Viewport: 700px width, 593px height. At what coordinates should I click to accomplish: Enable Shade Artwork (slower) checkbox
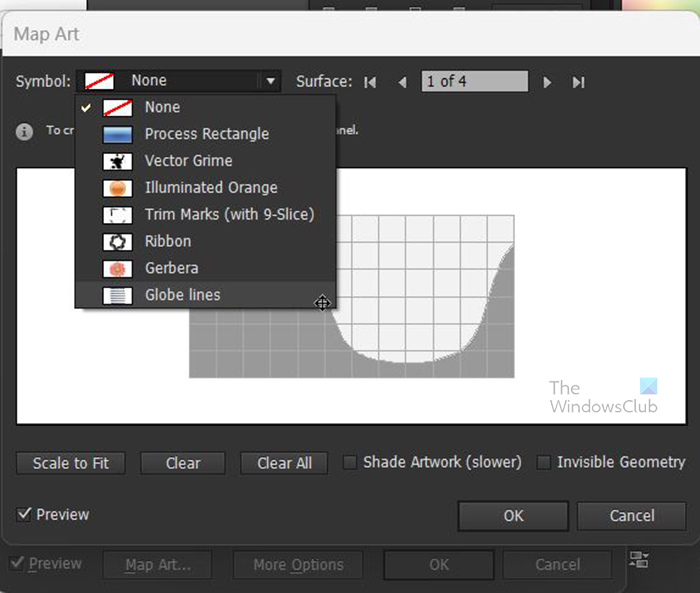[x=350, y=462]
